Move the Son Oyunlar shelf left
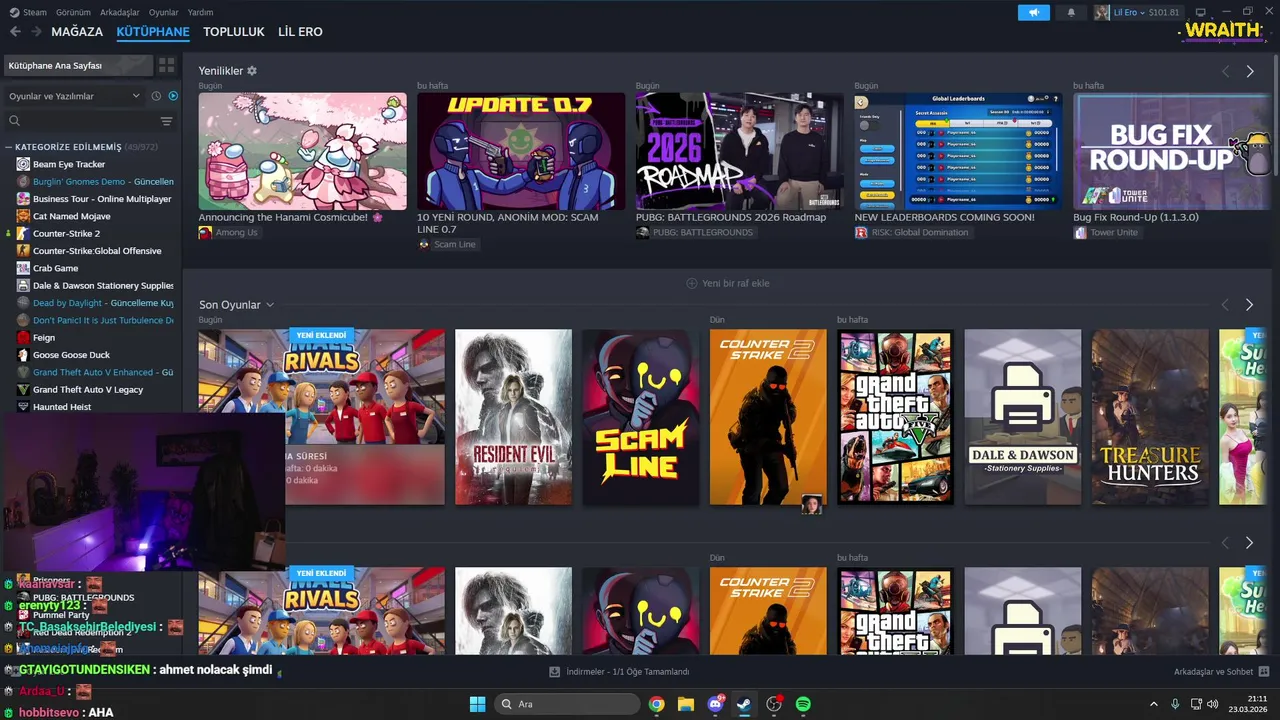This screenshot has height=720, width=1280. pyautogui.click(x=1226, y=305)
